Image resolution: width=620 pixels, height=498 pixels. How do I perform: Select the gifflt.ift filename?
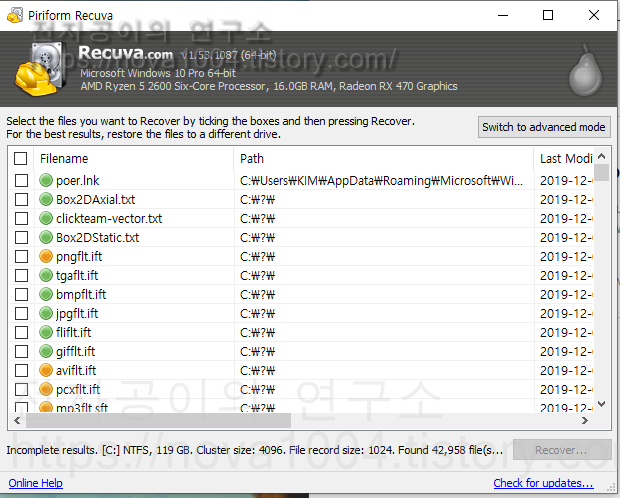75,352
